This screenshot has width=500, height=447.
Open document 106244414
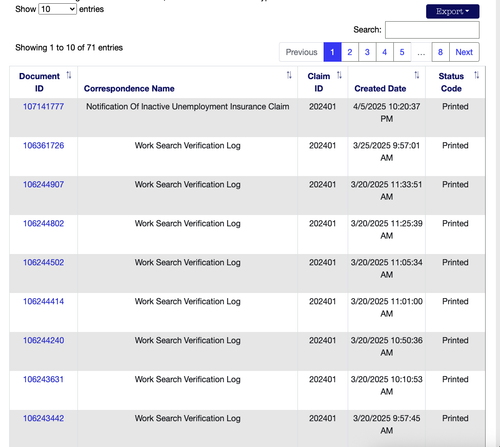[43, 302]
